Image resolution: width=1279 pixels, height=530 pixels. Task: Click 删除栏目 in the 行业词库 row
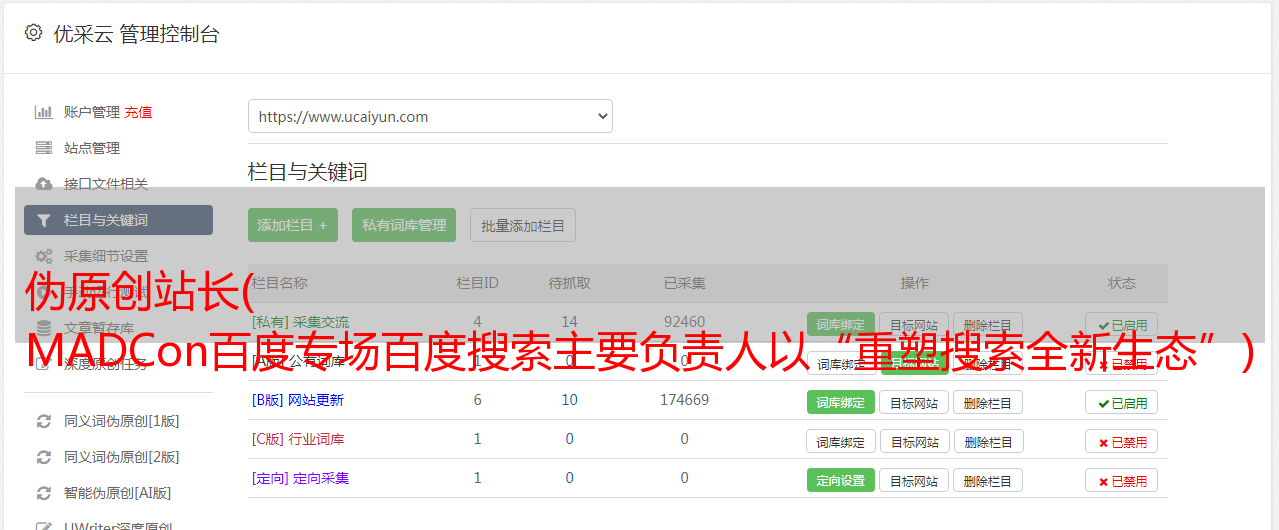988,441
